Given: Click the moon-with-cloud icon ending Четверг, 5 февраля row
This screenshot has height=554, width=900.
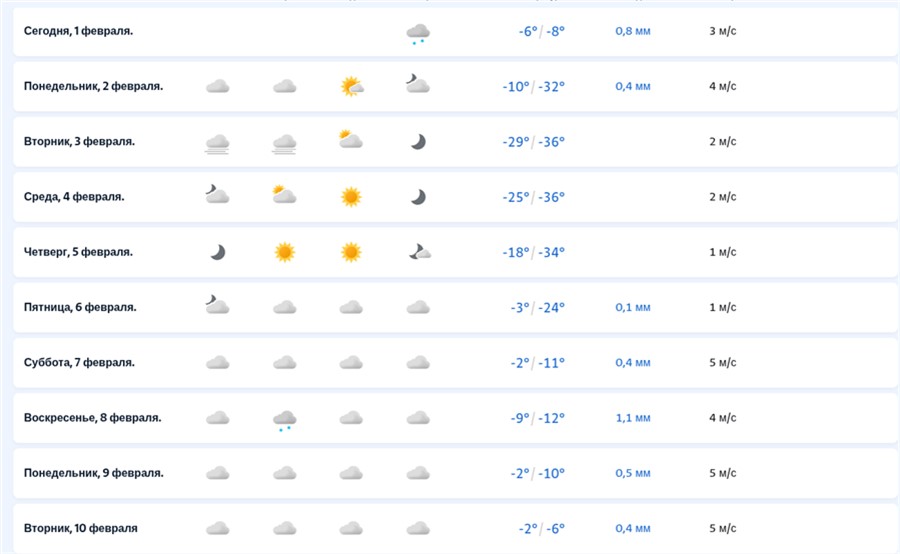Looking at the screenshot, I should tap(419, 252).
